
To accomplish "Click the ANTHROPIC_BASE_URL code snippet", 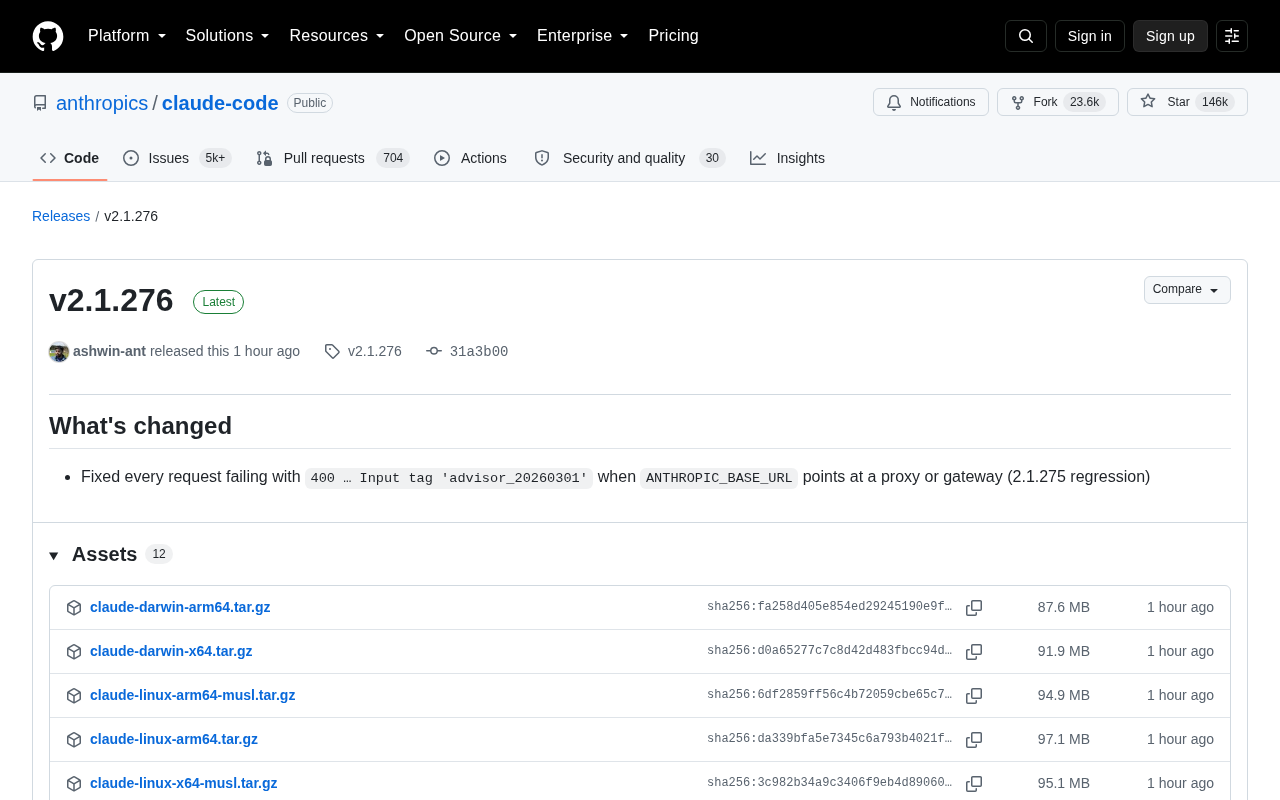I will [719, 478].
